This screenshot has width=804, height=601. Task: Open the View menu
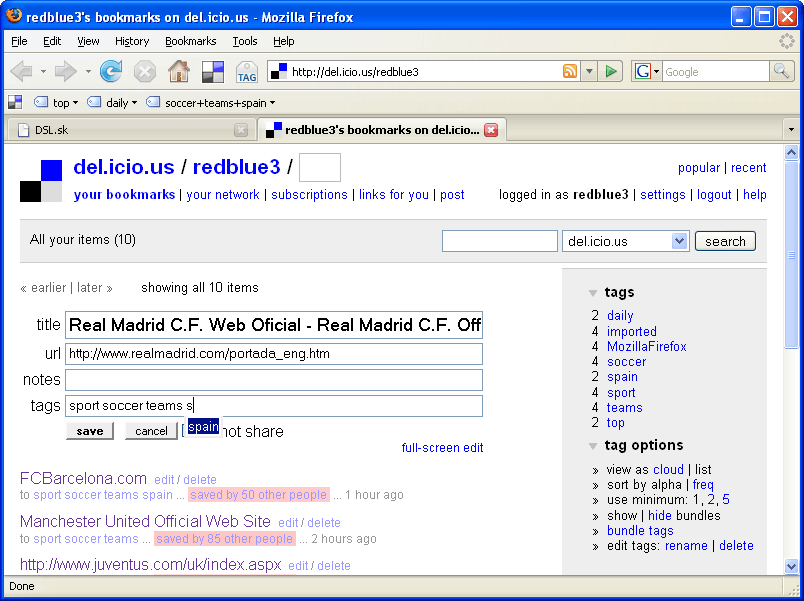coord(88,41)
